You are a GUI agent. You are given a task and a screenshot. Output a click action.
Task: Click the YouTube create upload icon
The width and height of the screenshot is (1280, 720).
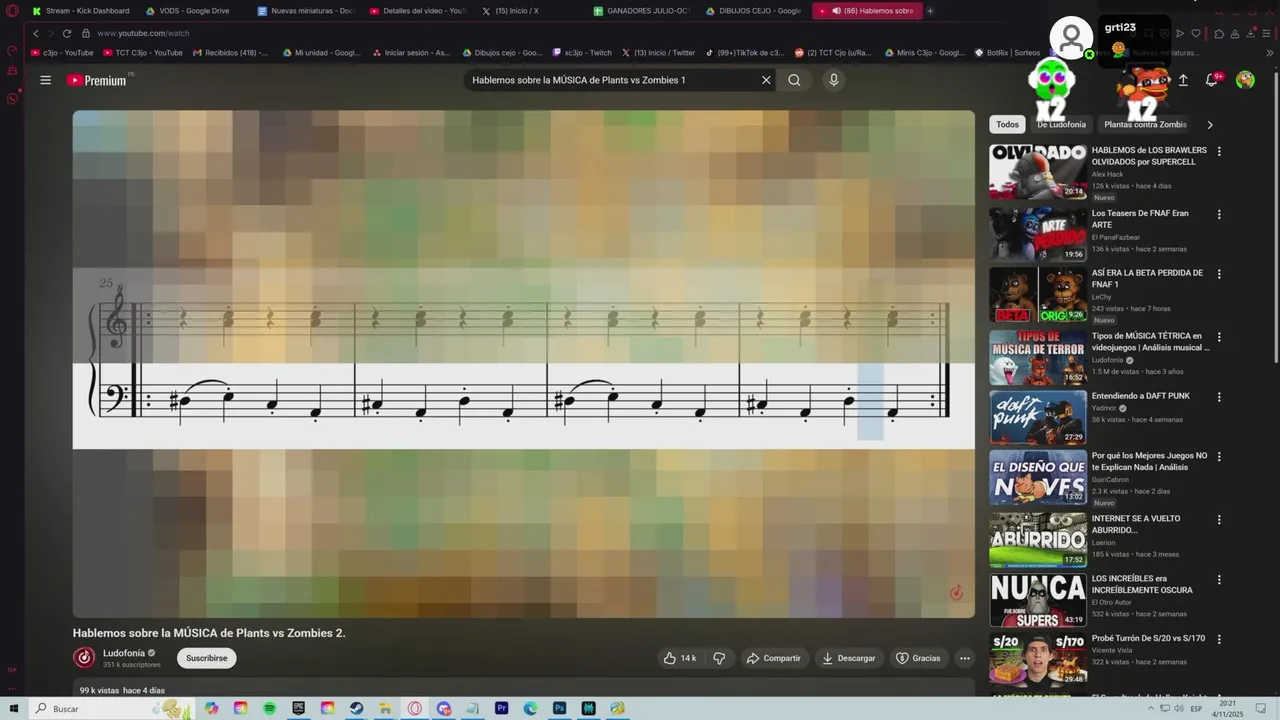point(1183,80)
